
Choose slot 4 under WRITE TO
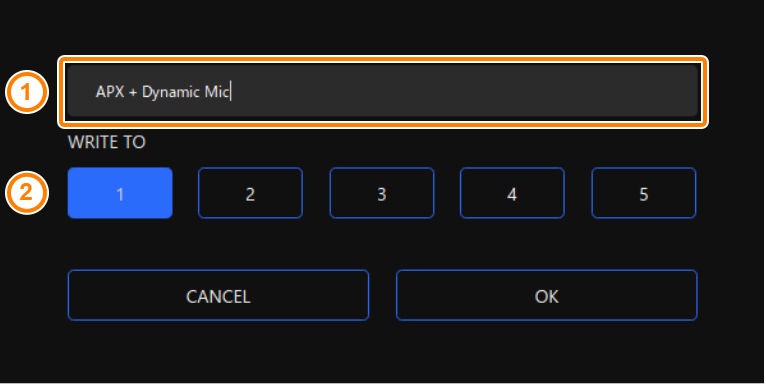(x=512, y=193)
